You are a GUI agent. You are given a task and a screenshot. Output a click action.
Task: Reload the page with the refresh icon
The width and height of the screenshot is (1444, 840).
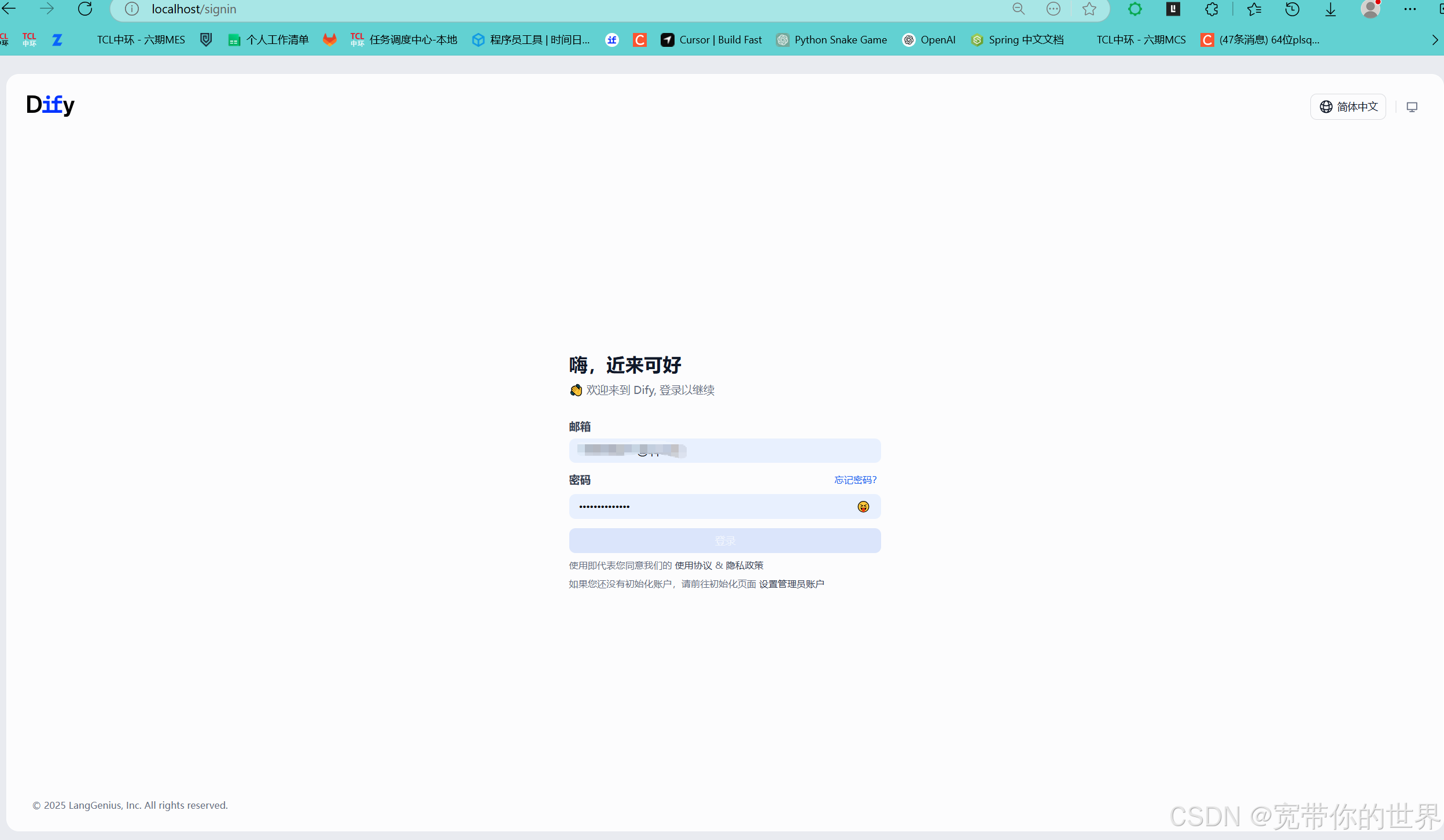[x=85, y=9]
